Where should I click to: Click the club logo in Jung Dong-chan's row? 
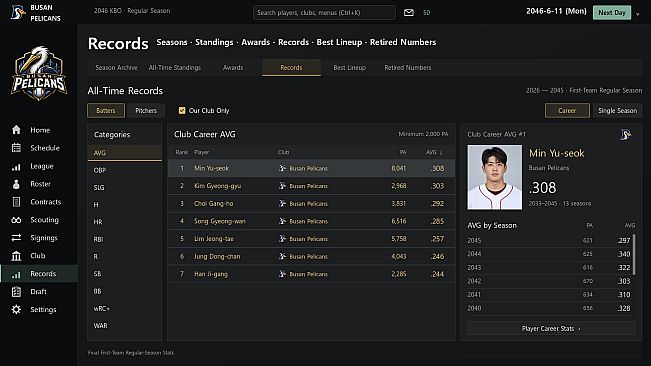coord(282,256)
